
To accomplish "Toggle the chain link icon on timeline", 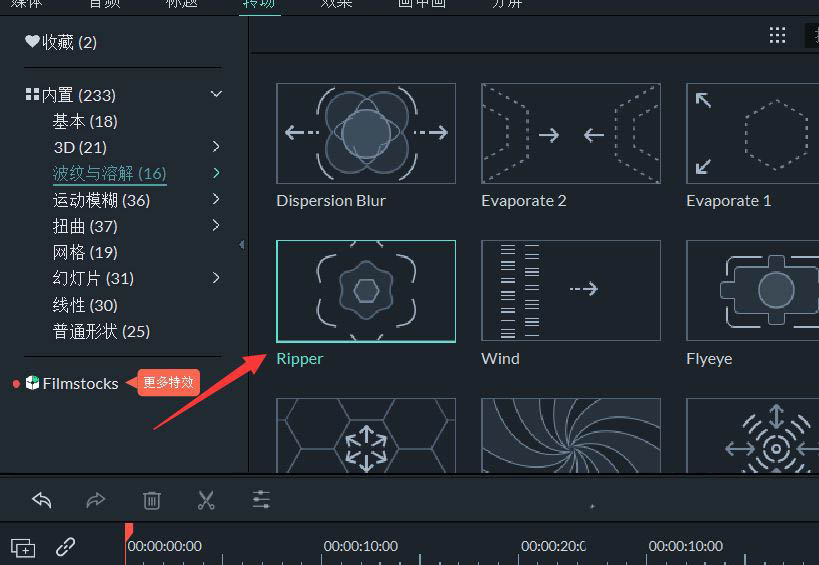I will click(x=65, y=547).
